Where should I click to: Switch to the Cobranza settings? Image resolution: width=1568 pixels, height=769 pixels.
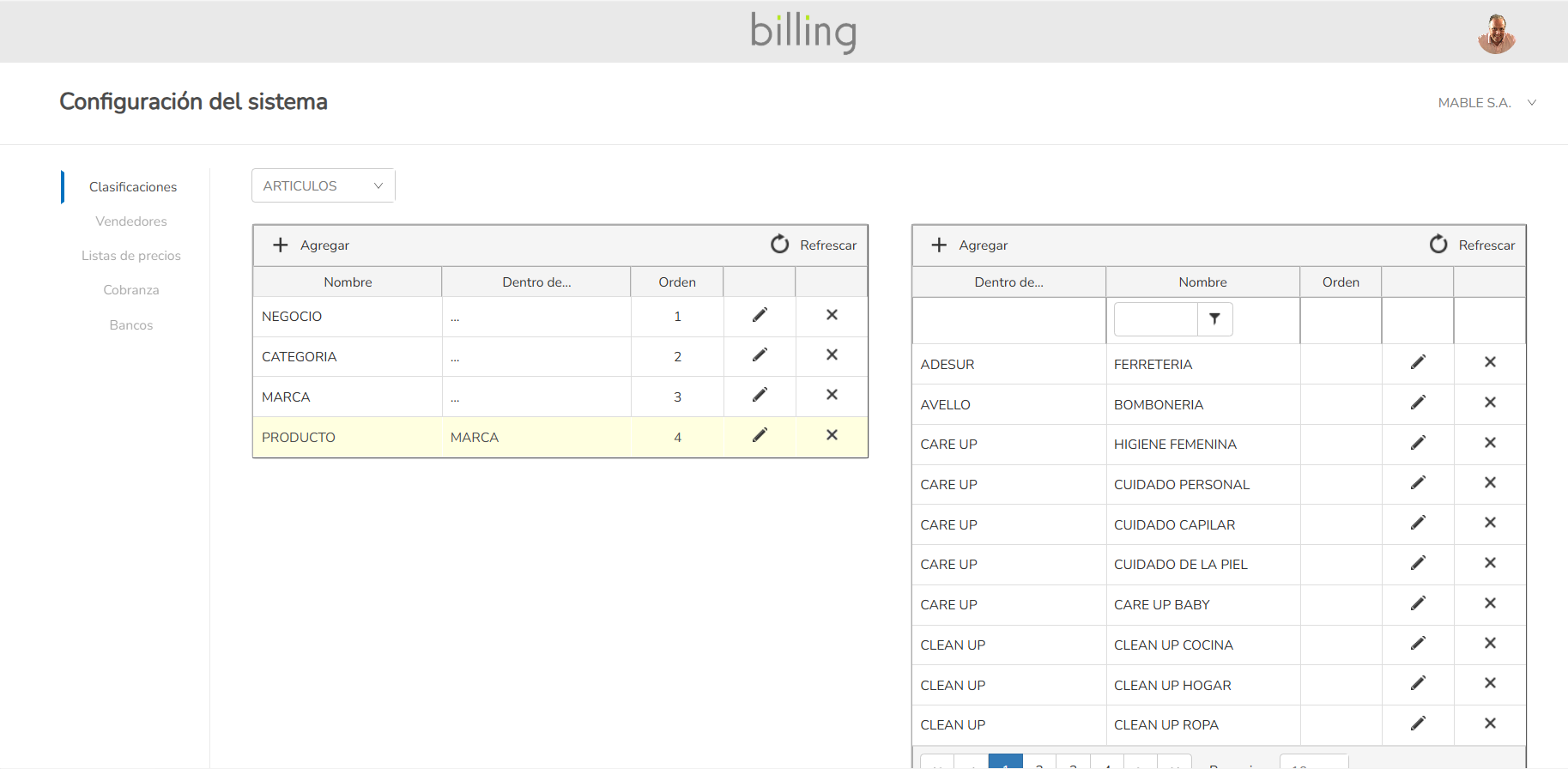point(131,290)
